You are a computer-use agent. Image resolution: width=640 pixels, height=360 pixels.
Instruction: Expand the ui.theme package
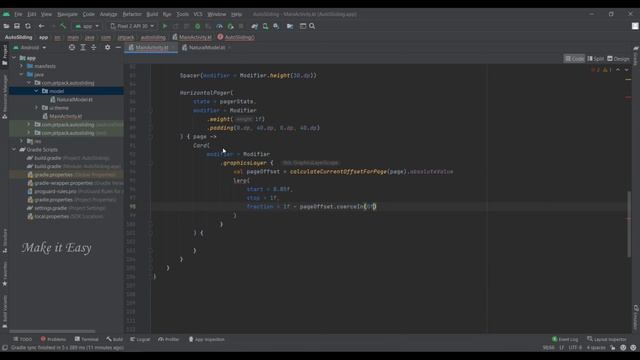36,108
